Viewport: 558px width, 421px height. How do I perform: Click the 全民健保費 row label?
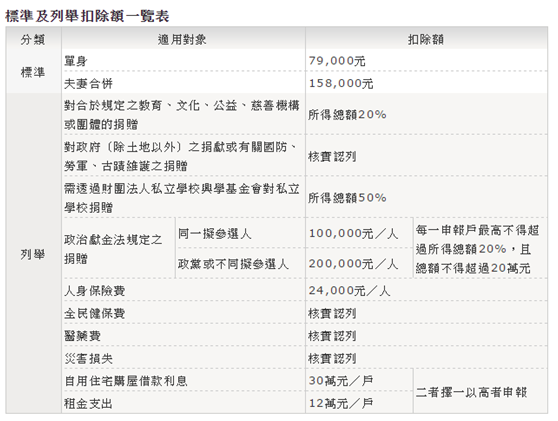[x=94, y=313]
